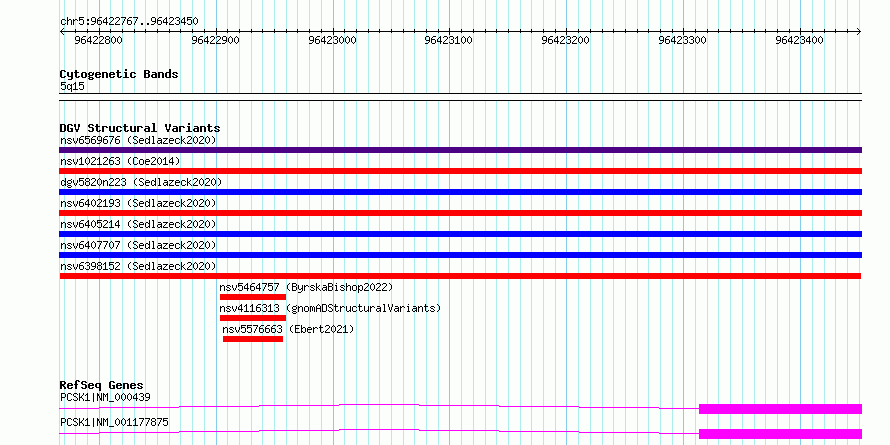Viewport: 890px width, 445px height.
Task: Click the red nsv1021263 variant bar
Action: tap(460, 171)
